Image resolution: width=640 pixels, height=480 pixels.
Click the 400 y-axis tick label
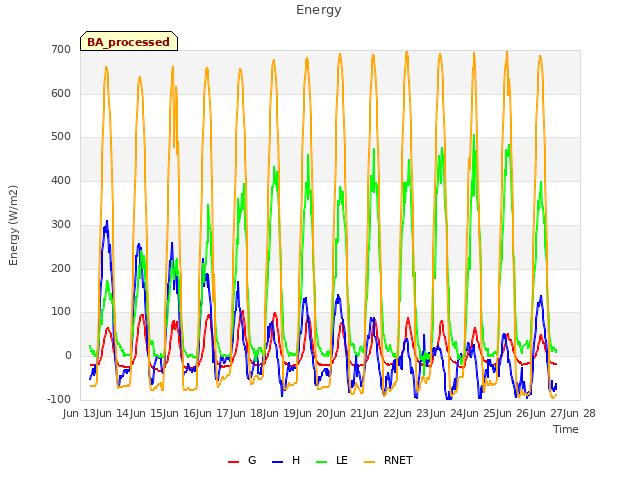point(61,180)
